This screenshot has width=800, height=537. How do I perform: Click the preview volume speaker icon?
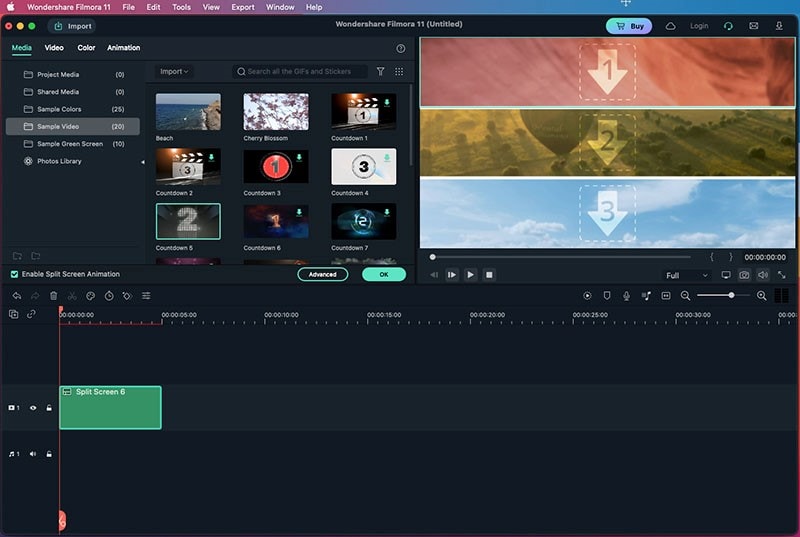tap(763, 275)
